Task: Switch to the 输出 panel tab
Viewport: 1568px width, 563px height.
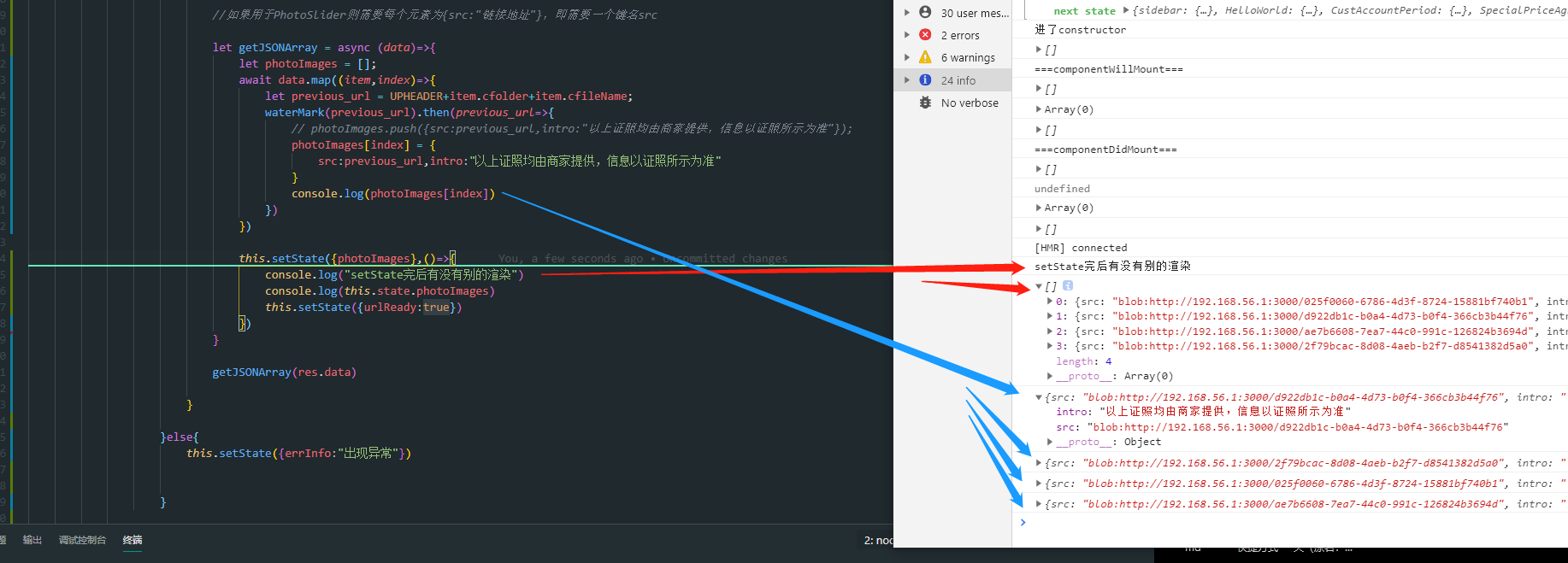Action: (32, 540)
